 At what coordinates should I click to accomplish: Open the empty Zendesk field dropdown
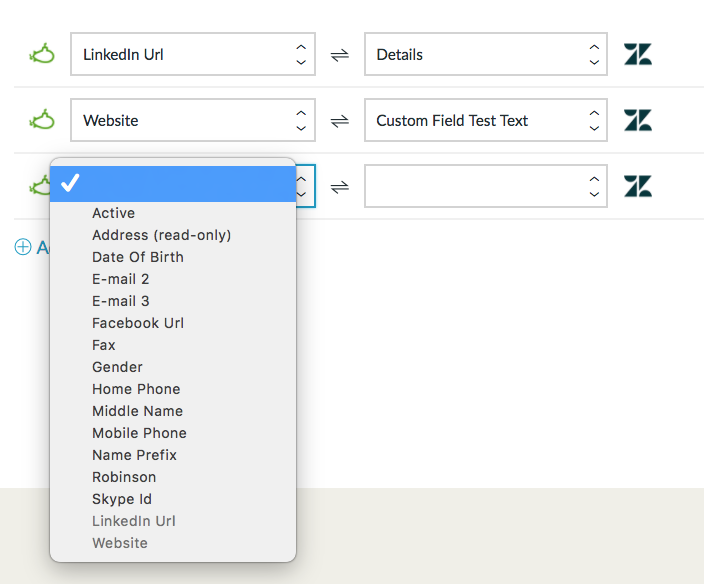(x=486, y=186)
